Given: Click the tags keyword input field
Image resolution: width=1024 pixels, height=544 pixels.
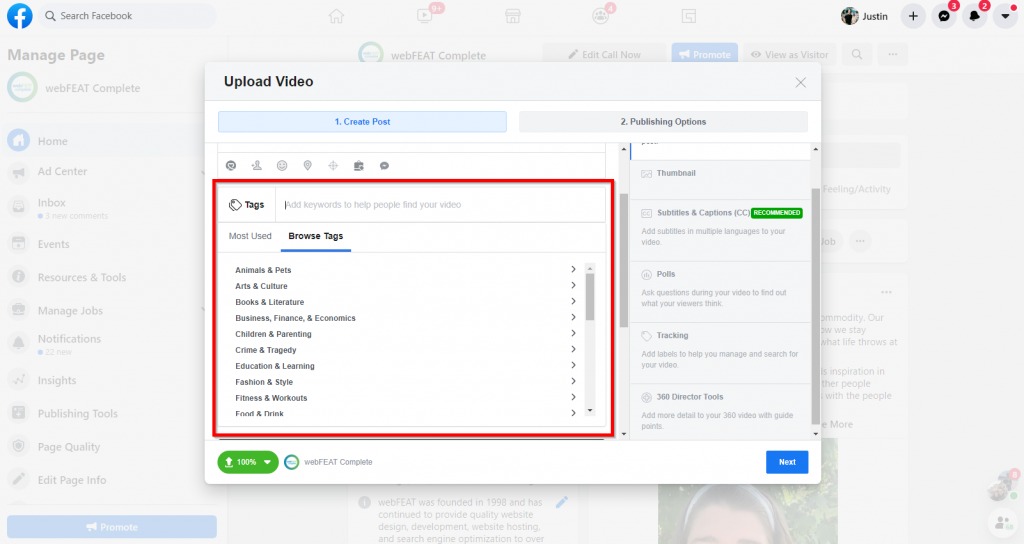Looking at the screenshot, I should pos(440,205).
